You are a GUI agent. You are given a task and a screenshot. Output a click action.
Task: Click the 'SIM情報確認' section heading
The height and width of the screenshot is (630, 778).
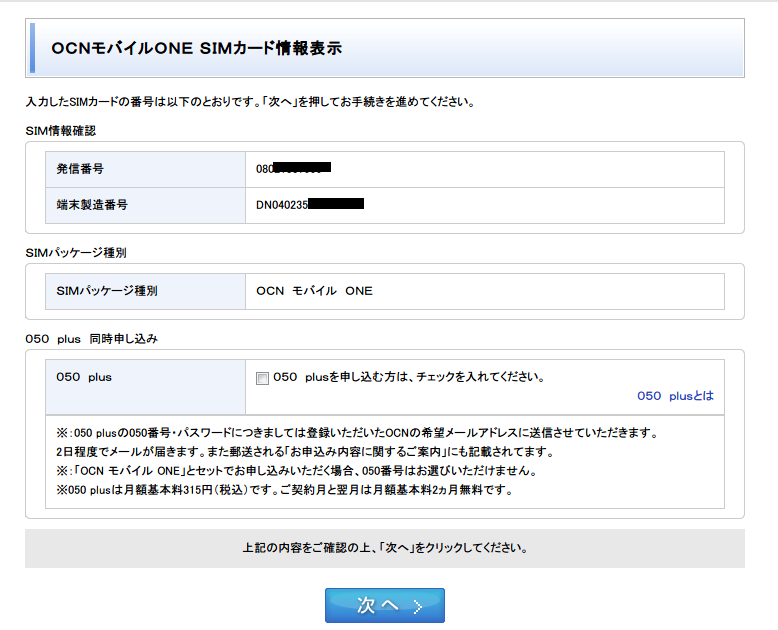61,130
